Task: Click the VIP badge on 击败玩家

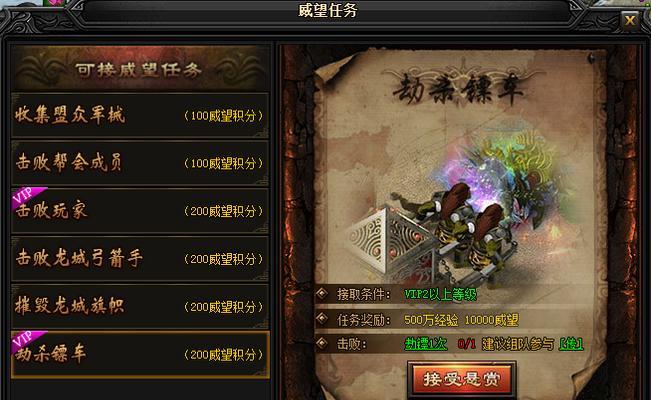Action: [26, 197]
